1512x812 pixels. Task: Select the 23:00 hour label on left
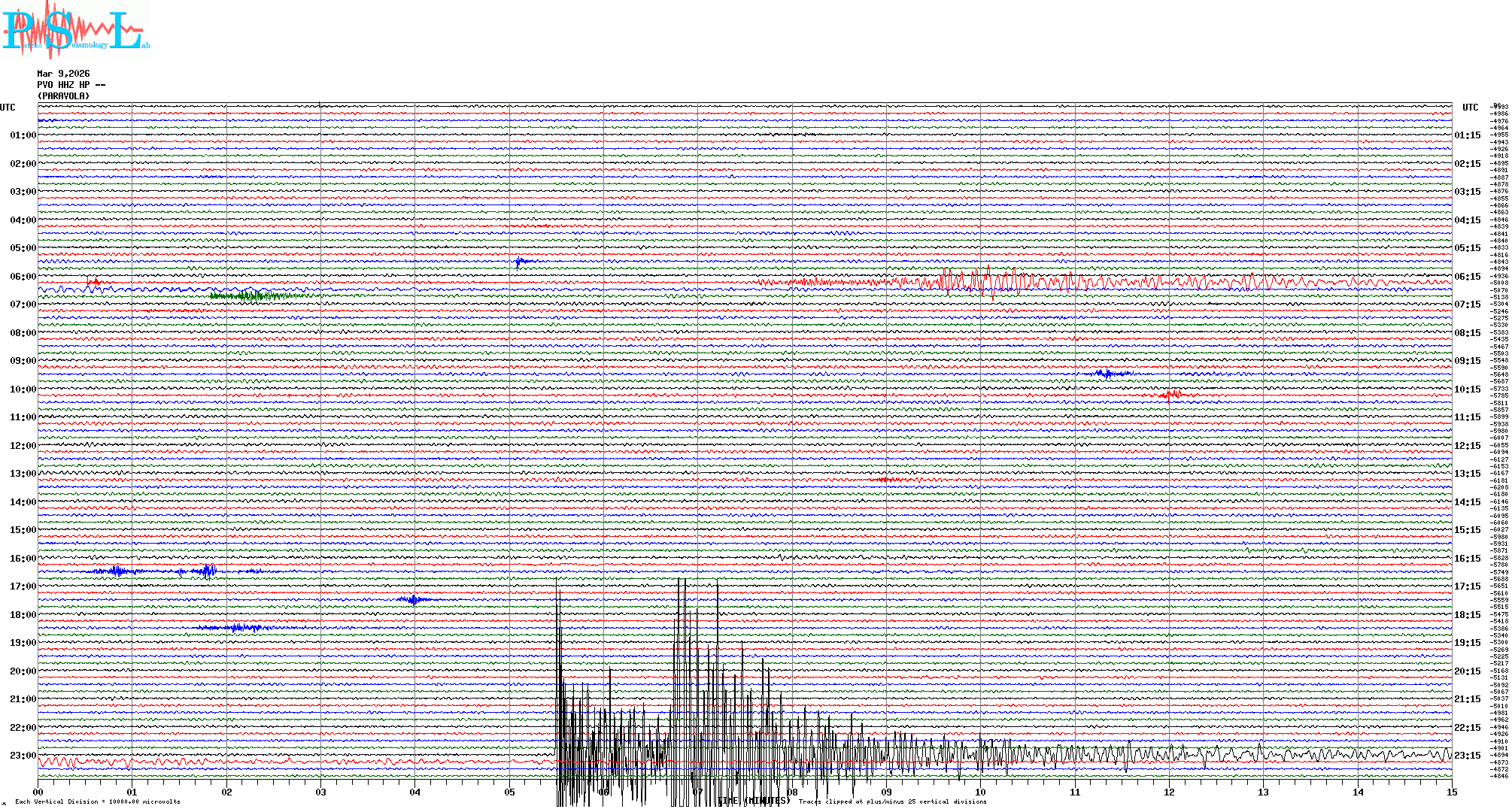(23, 756)
